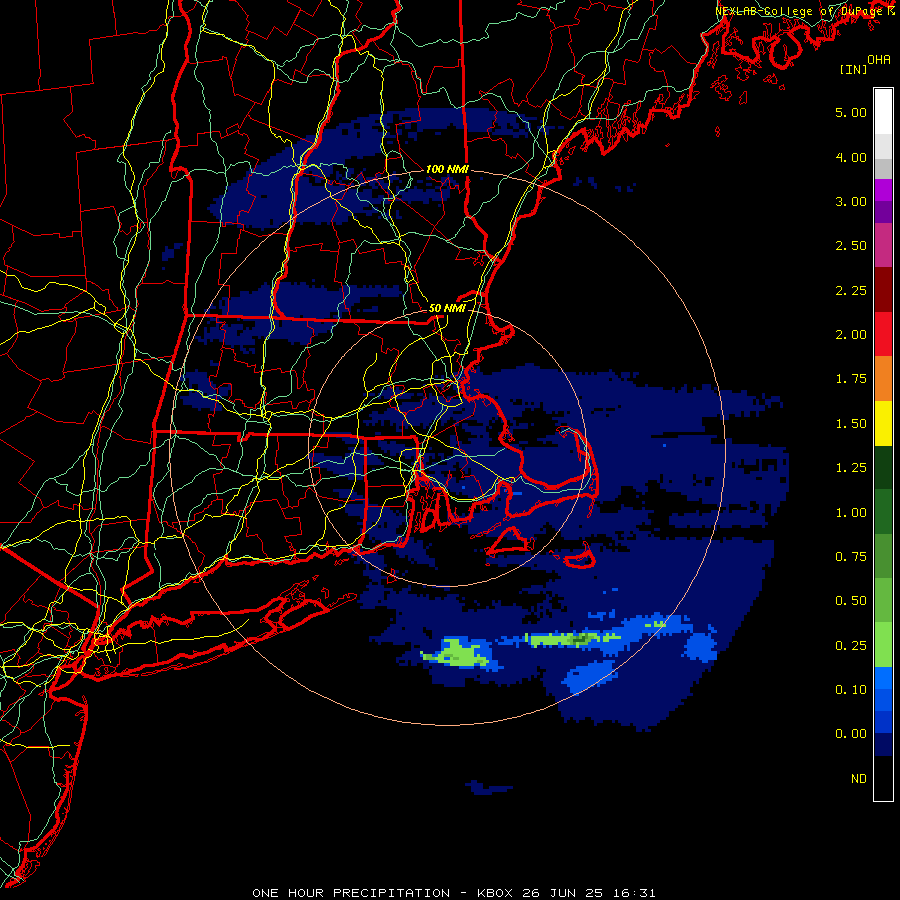Click the orange 1.75 legend swatch
Screen dimensions: 900x900
(883, 379)
